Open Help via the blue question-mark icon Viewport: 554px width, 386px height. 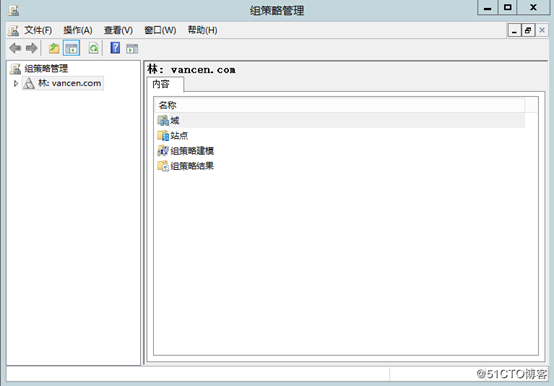115,48
